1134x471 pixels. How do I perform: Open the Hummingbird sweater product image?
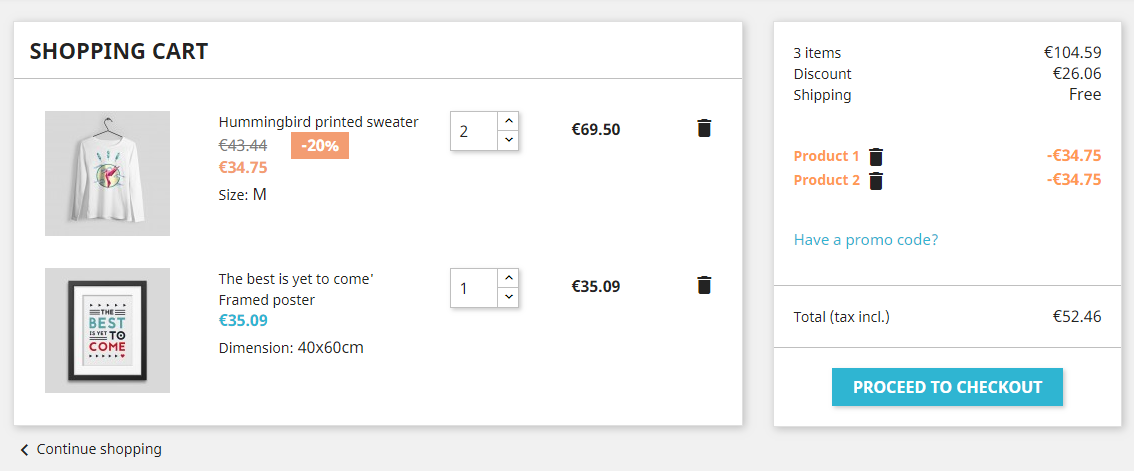[107, 173]
